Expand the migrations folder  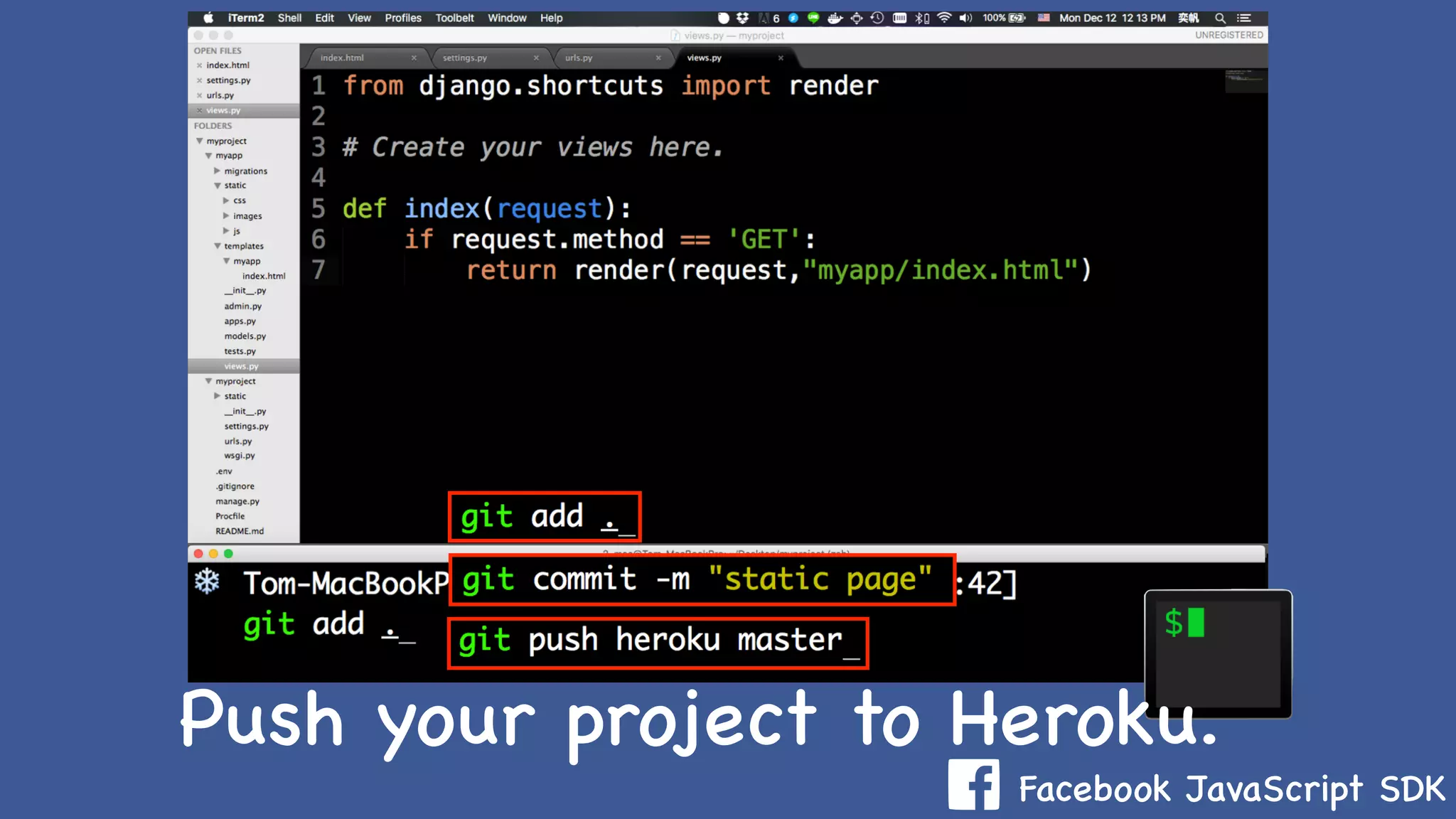point(217,171)
